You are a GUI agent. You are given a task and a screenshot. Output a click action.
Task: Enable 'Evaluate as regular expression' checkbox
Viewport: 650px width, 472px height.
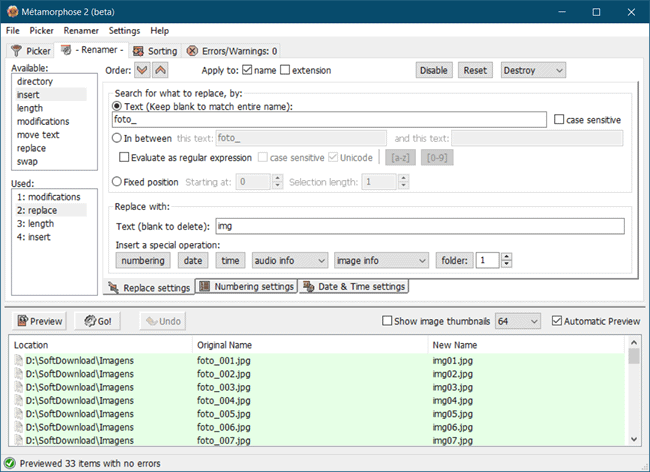pos(124,157)
